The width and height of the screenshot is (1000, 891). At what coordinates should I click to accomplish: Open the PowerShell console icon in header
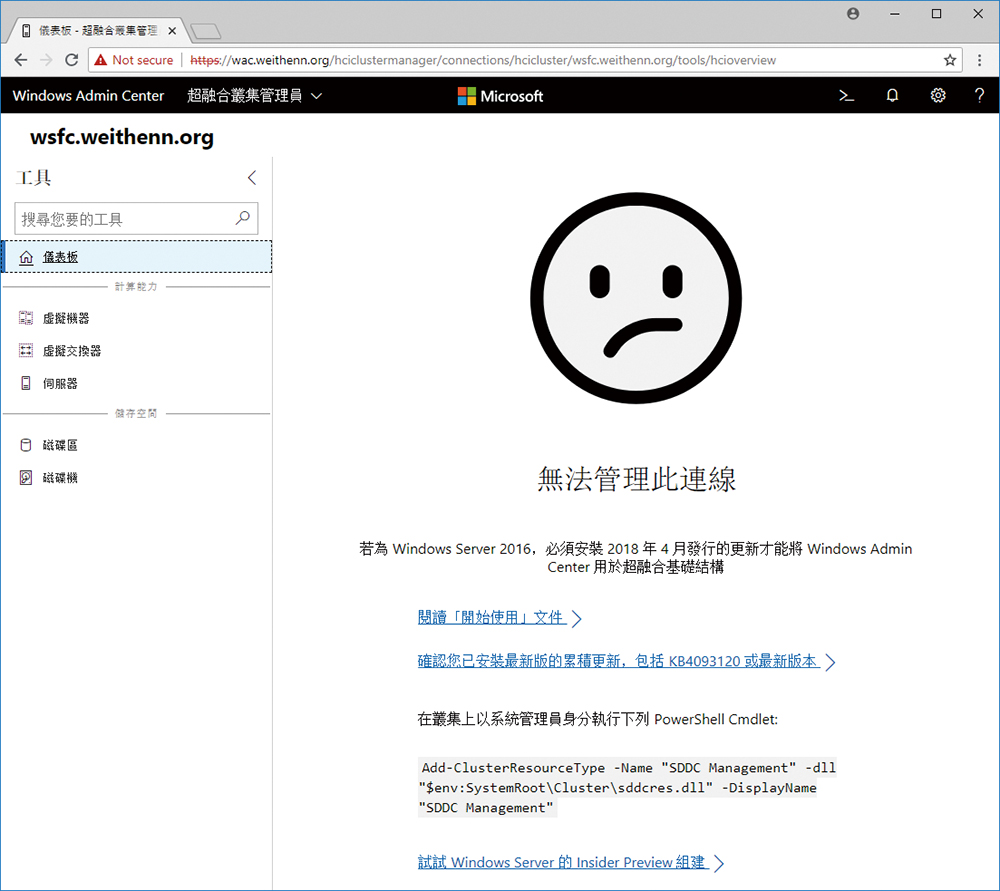coord(846,96)
